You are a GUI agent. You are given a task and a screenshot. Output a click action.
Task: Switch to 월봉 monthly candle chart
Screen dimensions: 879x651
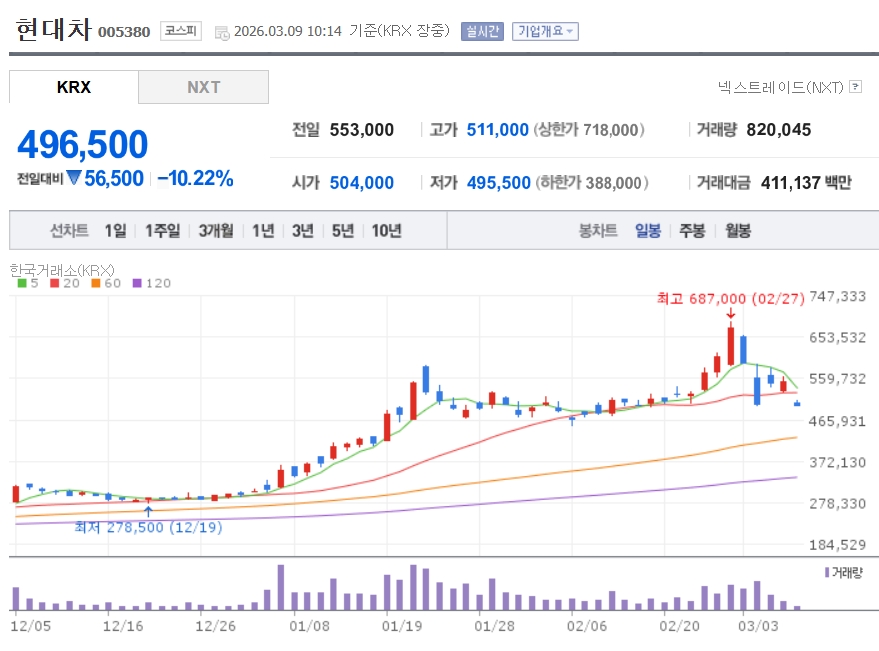(x=738, y=231)
